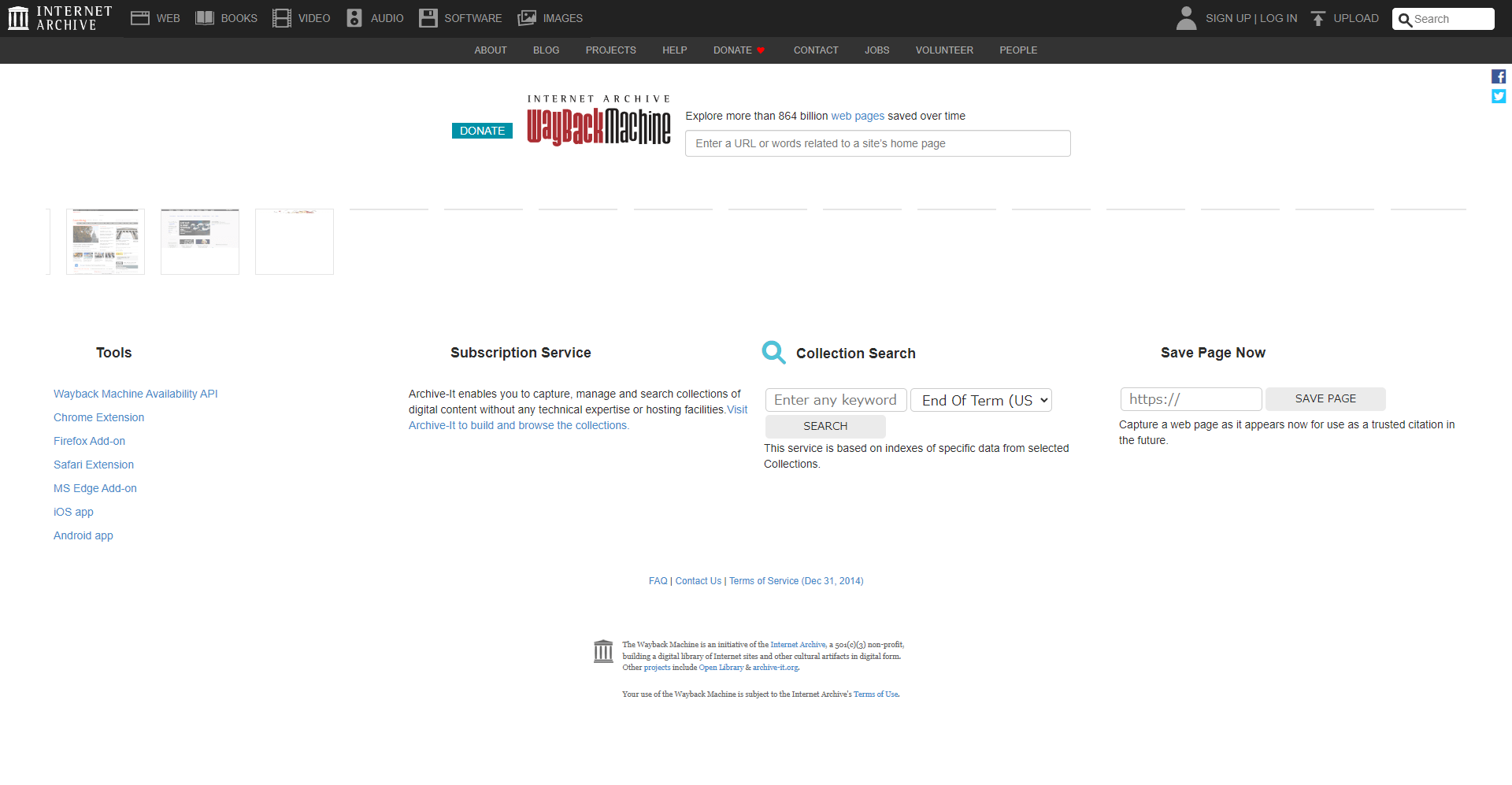Open Android app link

click(x=83, y=535)
